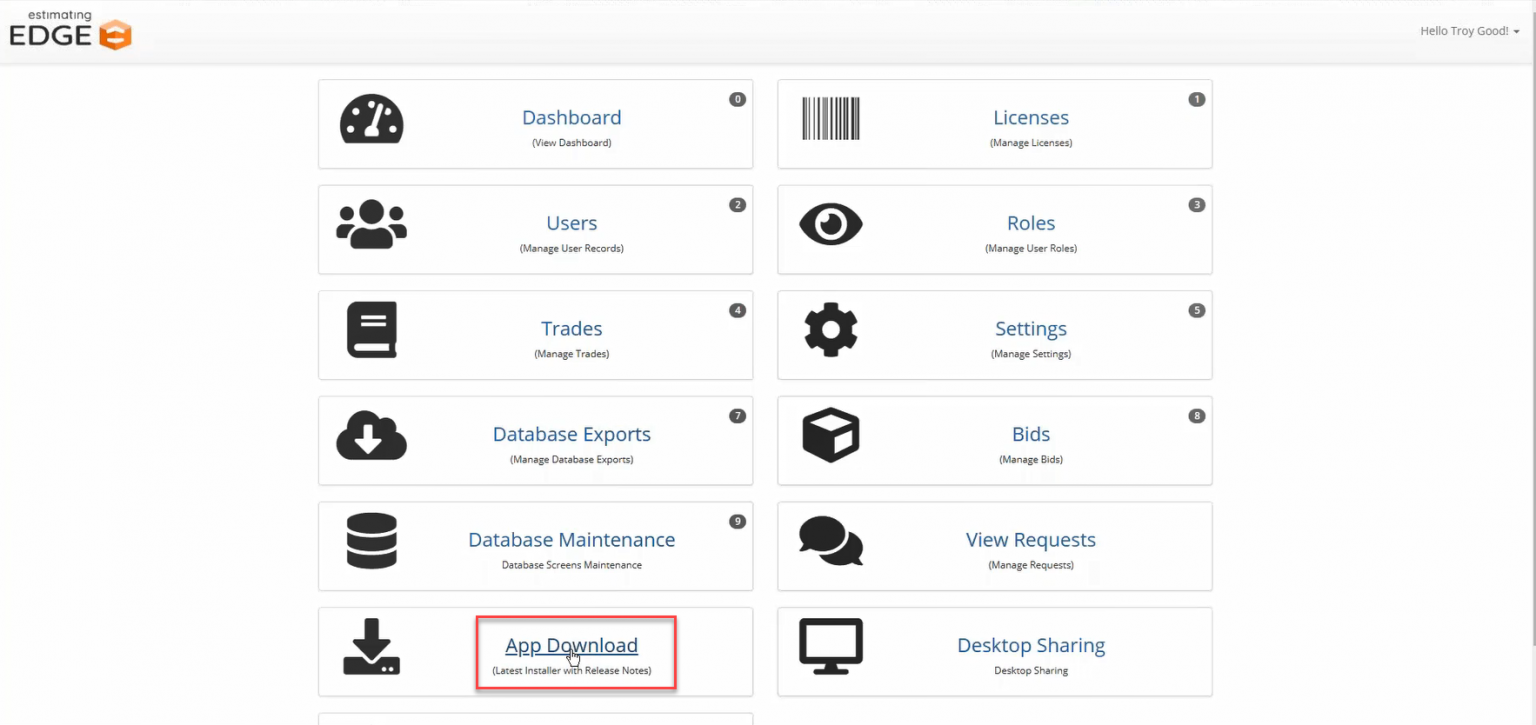Click the speedometer Dashboard icon

[372, 119]
